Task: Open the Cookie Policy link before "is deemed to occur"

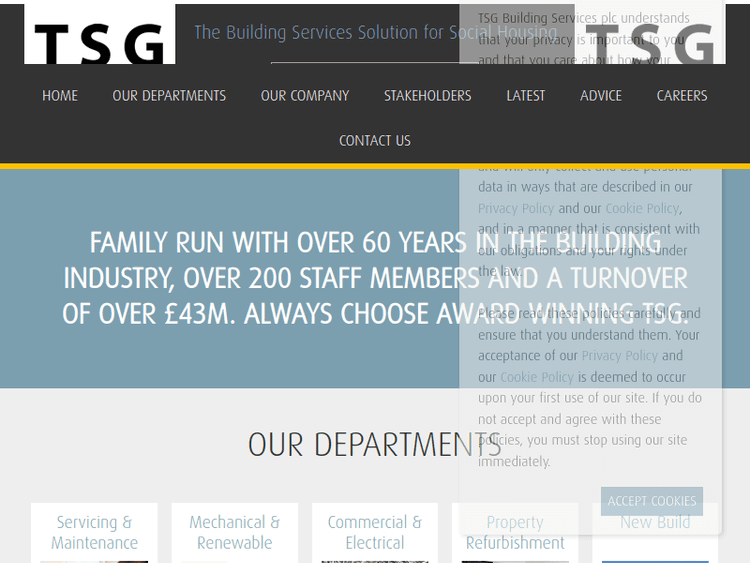Action: pos(537,377)
